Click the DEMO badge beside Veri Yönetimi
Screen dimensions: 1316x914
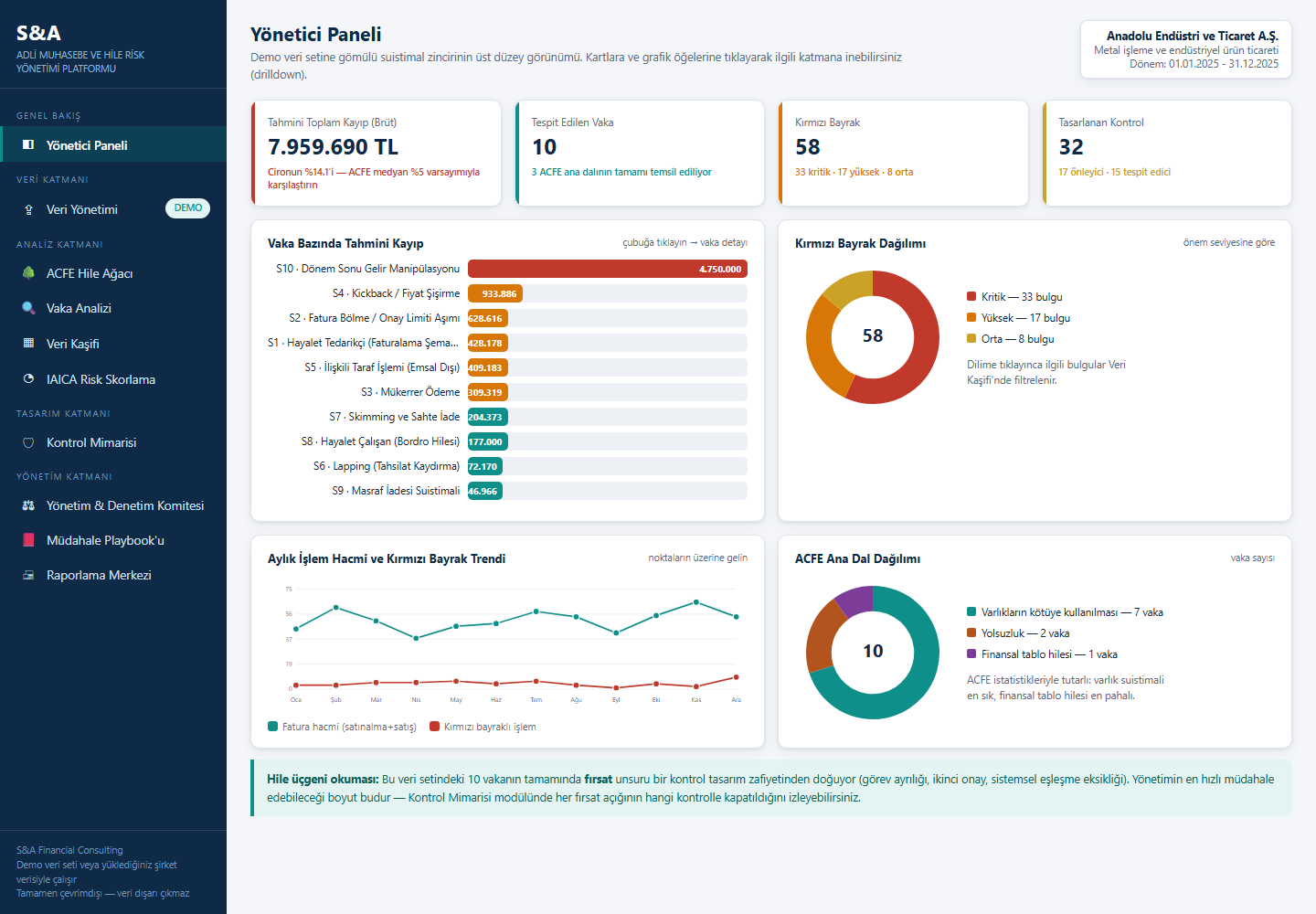click(187, 208)
